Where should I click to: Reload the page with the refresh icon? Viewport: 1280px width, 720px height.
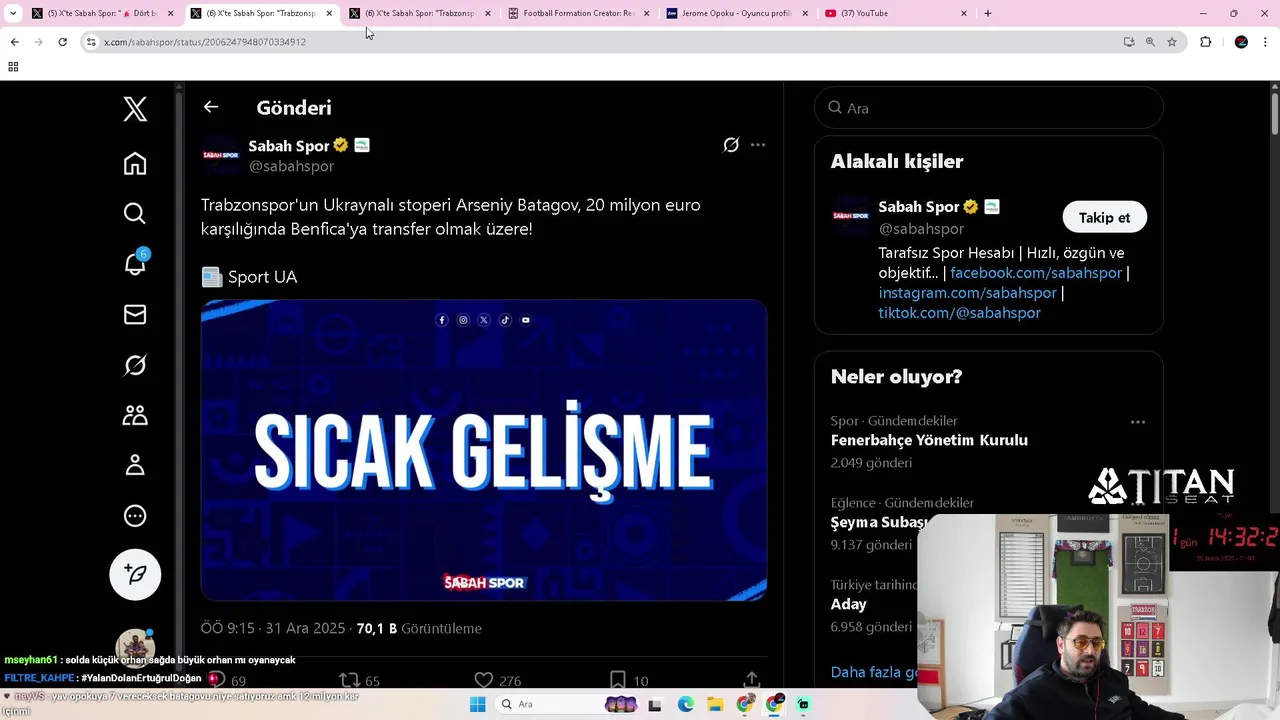tap(62, 42)
